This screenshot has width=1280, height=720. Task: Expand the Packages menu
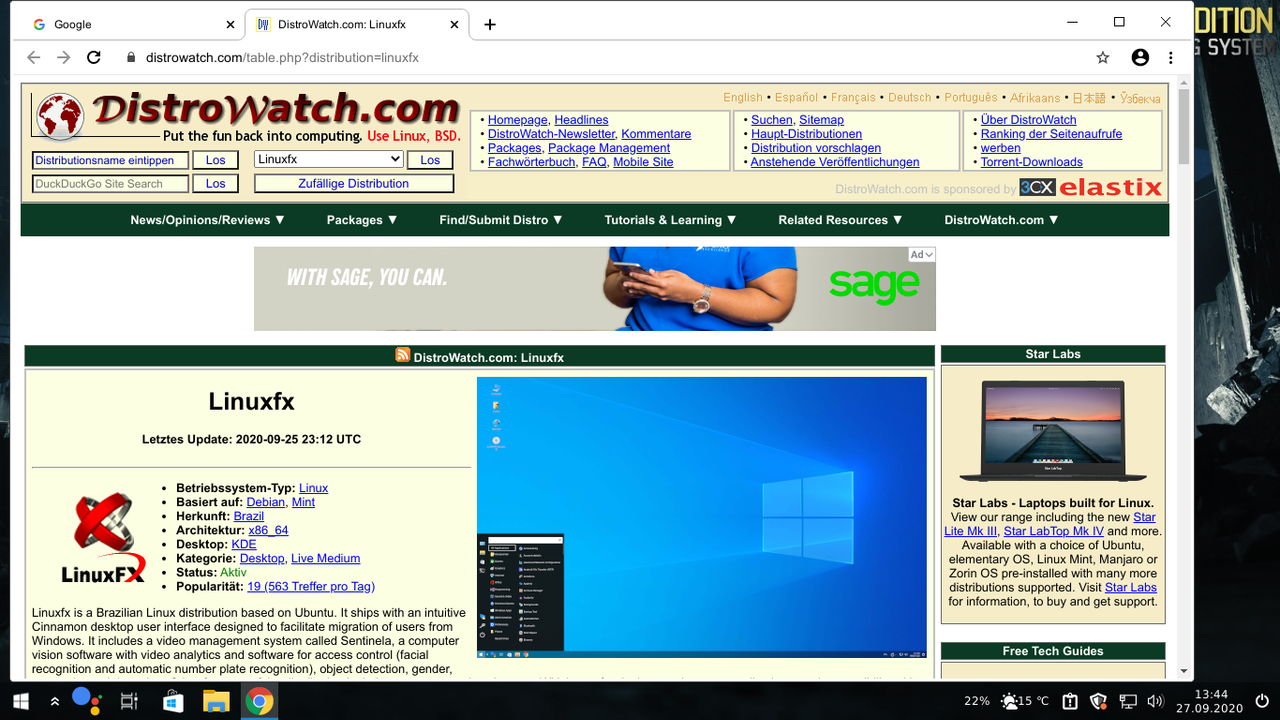coord(362,220)
